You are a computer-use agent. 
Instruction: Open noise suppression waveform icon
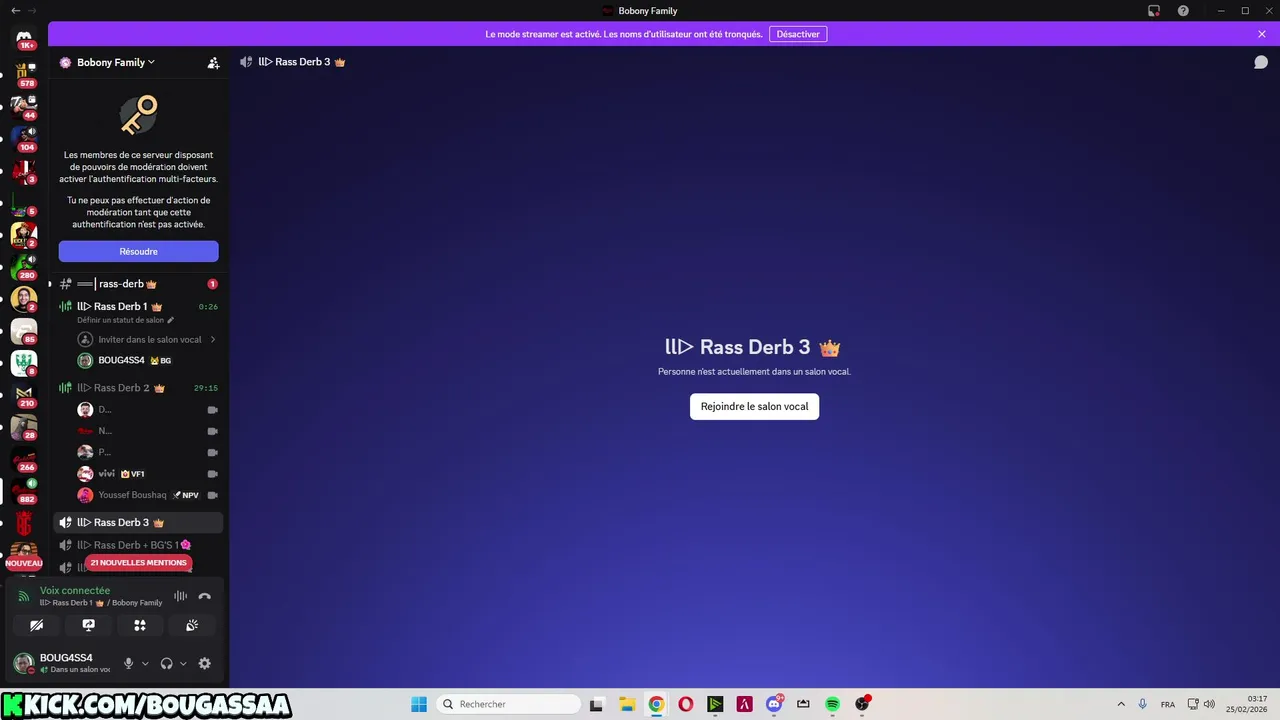click(181, 596)
